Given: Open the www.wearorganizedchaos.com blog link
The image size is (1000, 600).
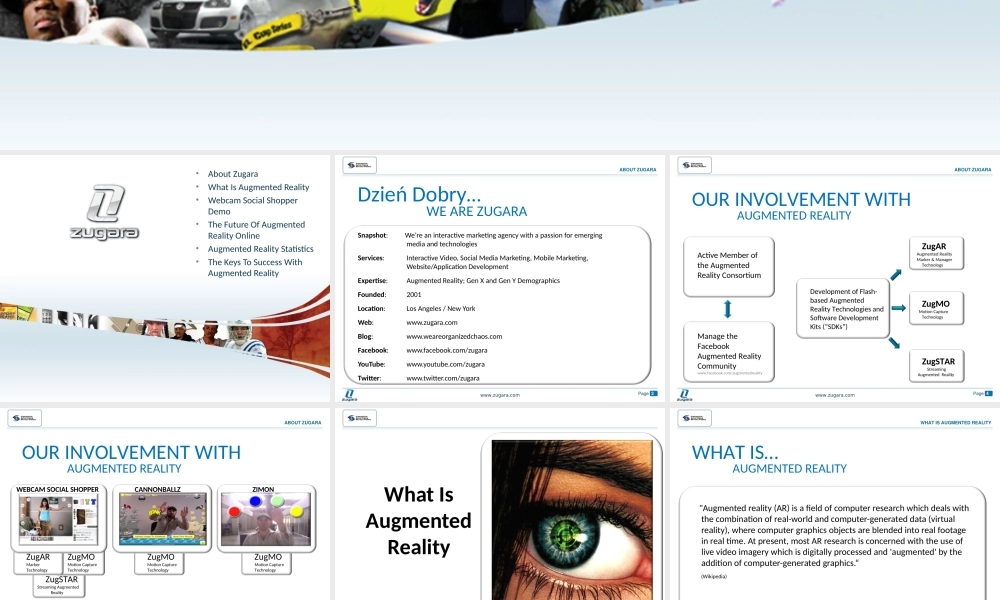Looking at the screenshot, I should tap(454, 336).
